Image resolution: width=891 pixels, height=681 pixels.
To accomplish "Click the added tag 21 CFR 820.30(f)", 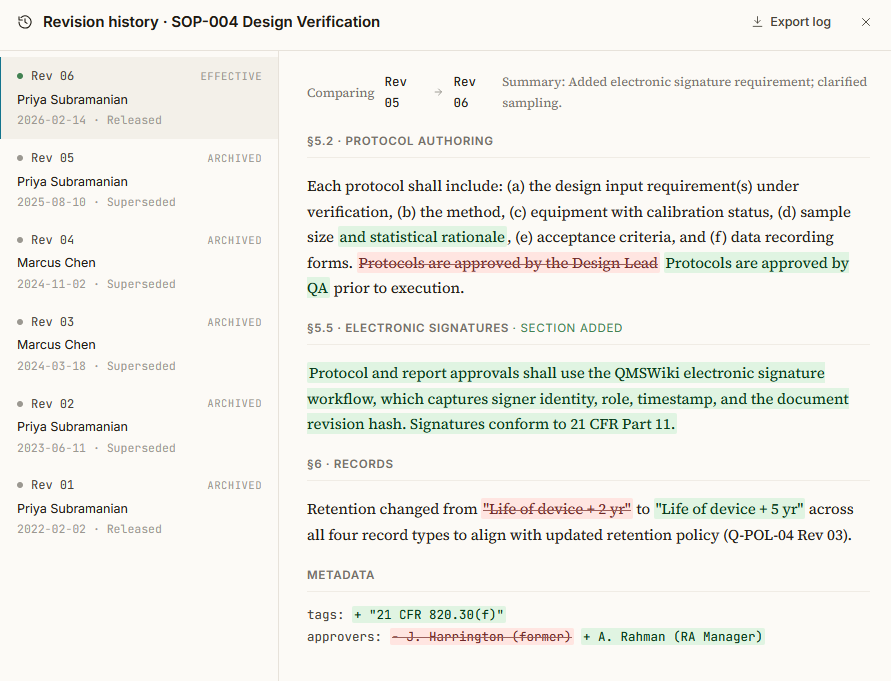I will (428, 614).
